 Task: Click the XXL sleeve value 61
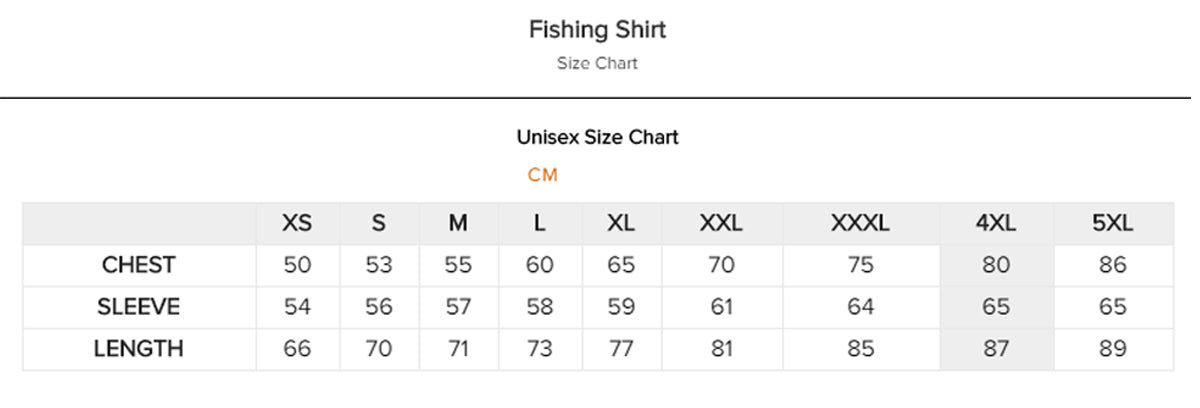721,307
